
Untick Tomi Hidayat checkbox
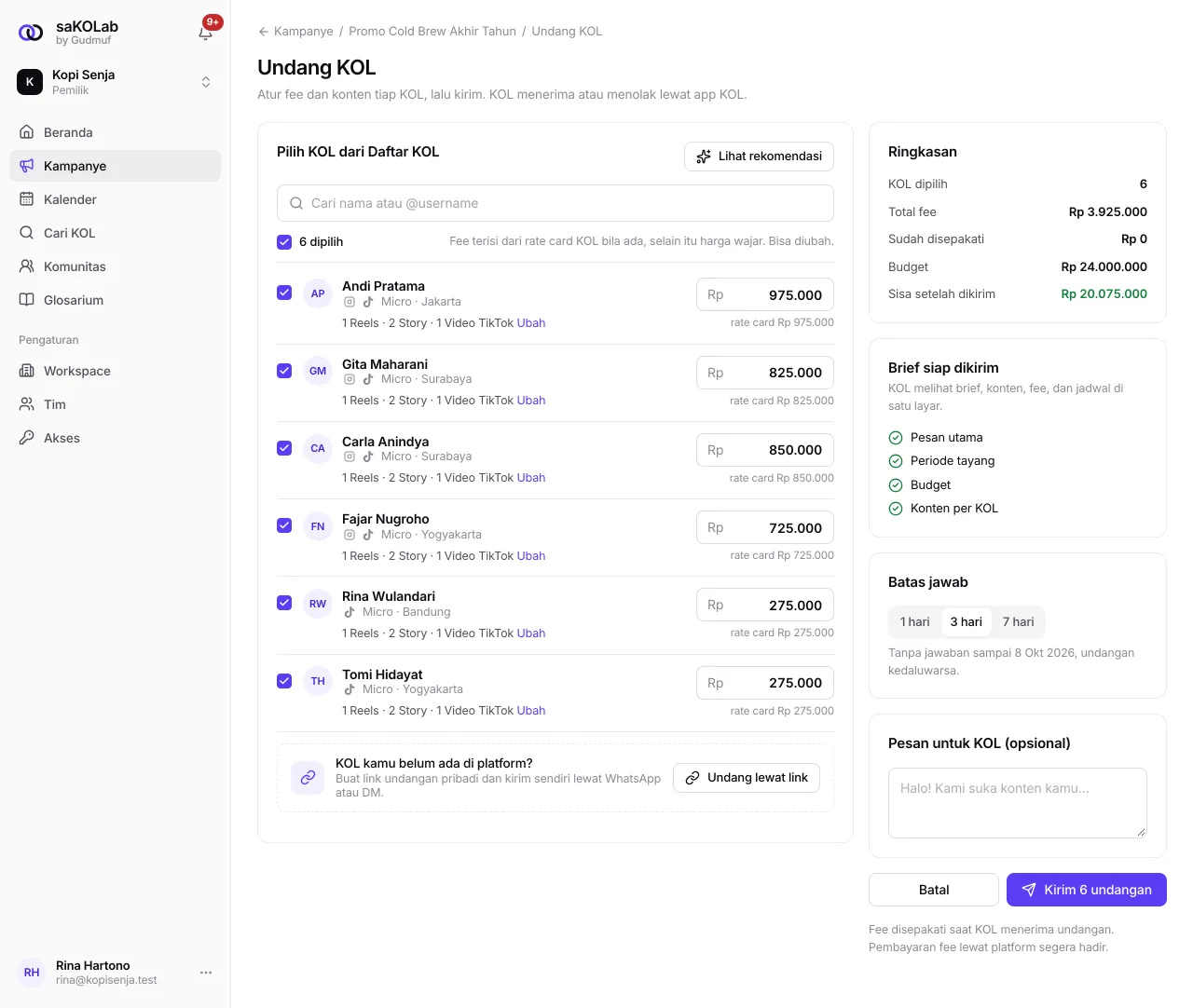284,681
